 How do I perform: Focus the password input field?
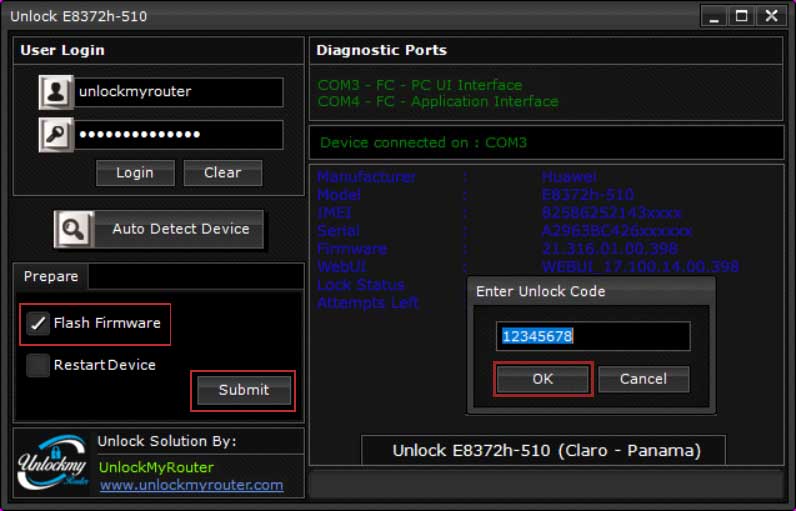tap(179, 134)
